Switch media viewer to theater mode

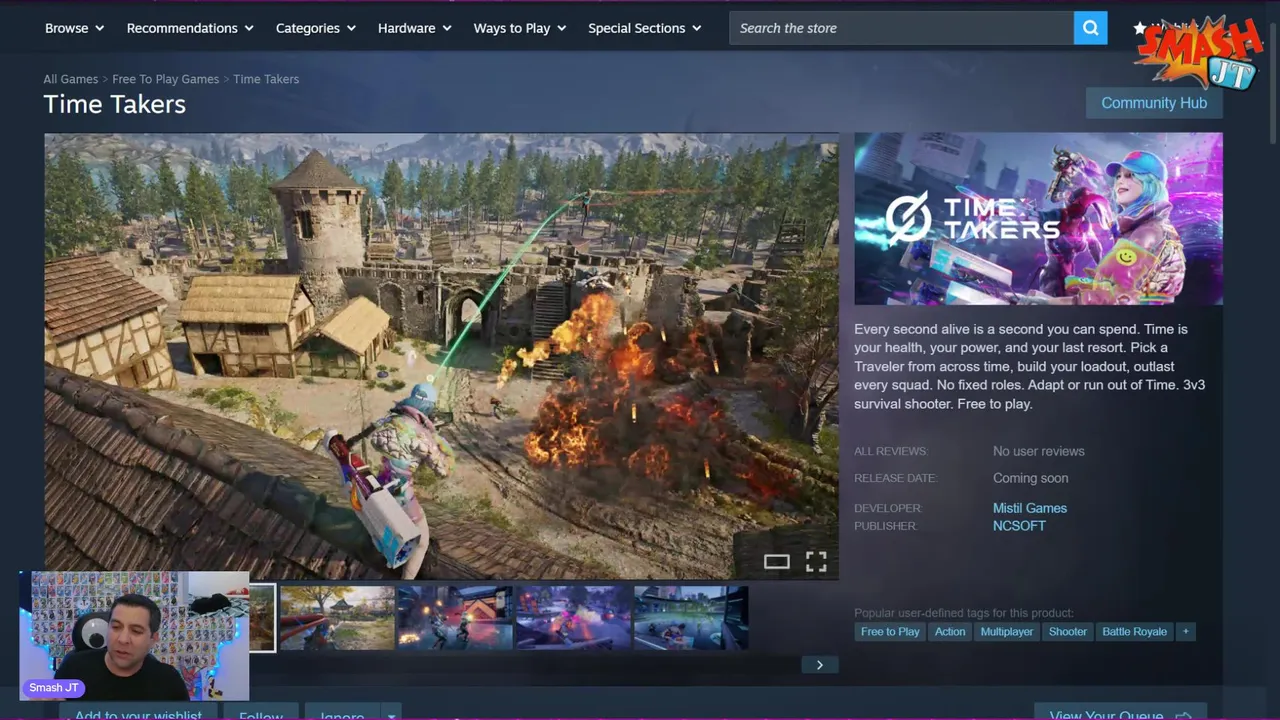777,562
